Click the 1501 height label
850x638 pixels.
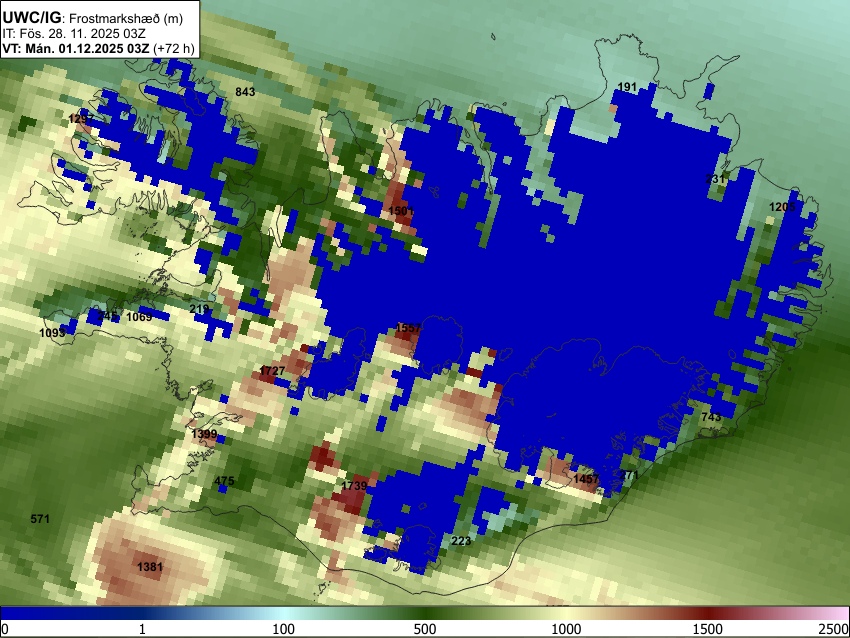[x=401, y=210]
